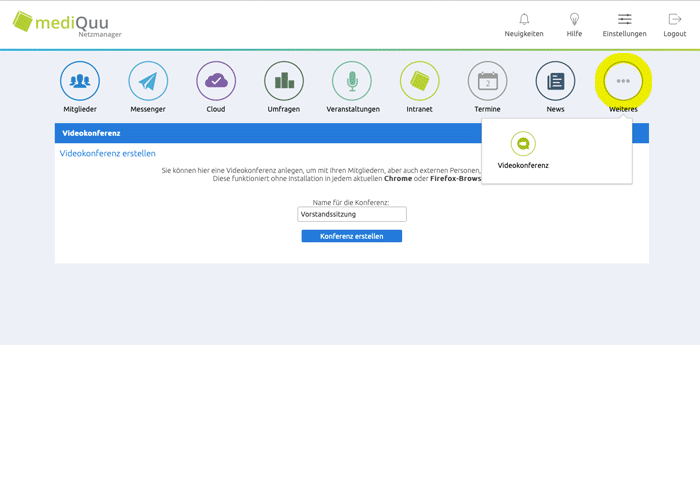
Task: Open the Mitglieder members icon
Action: [x=80, y=81]
